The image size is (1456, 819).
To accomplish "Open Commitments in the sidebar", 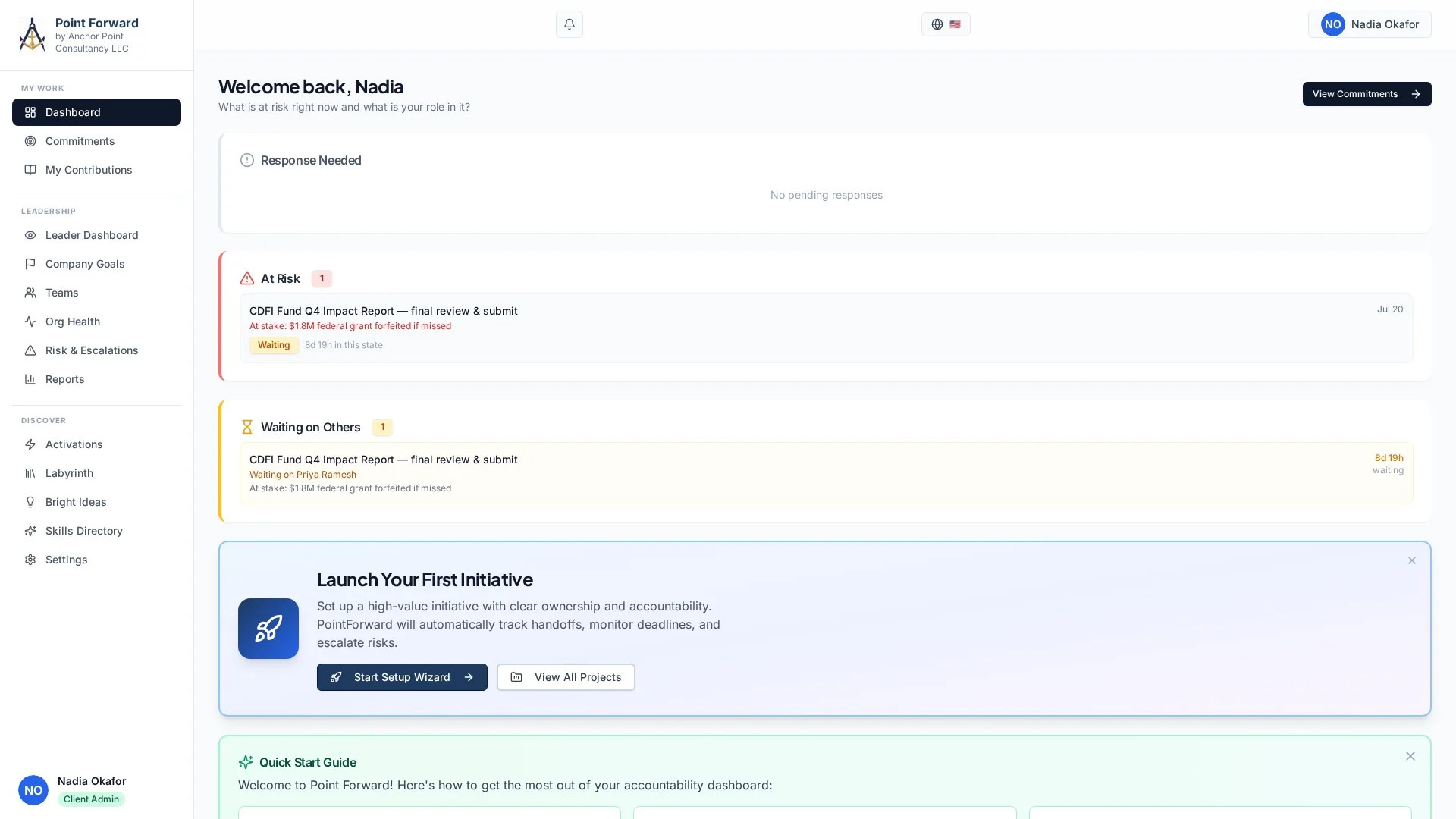I will click(96, 141).
